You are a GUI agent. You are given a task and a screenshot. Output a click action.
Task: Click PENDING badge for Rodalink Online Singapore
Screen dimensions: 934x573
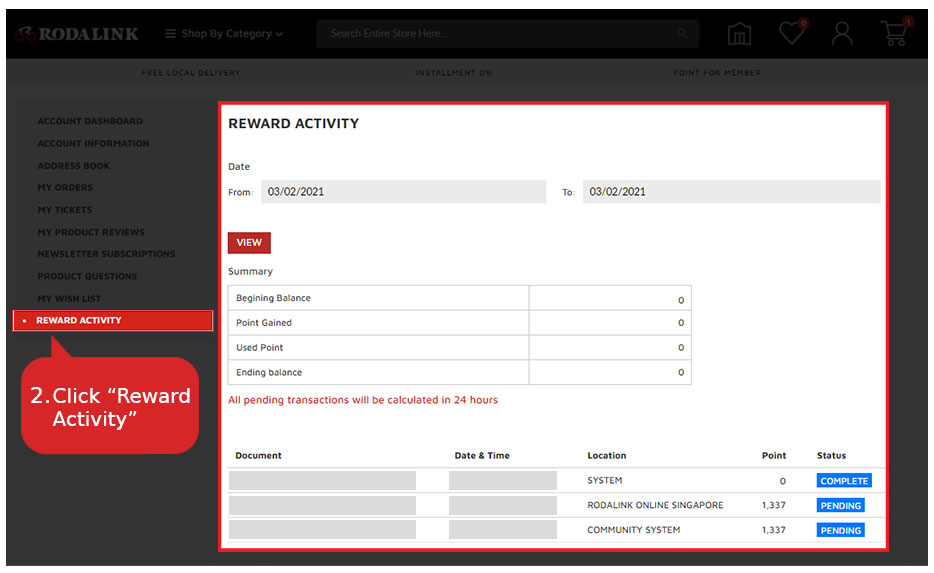[840, 506]
